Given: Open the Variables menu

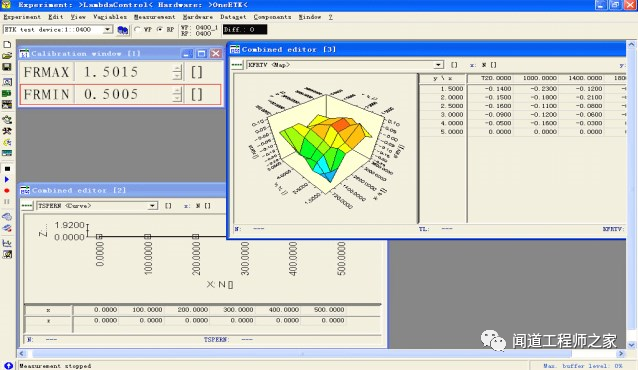Looking at the screenshot, I should (x=110, y=17).
